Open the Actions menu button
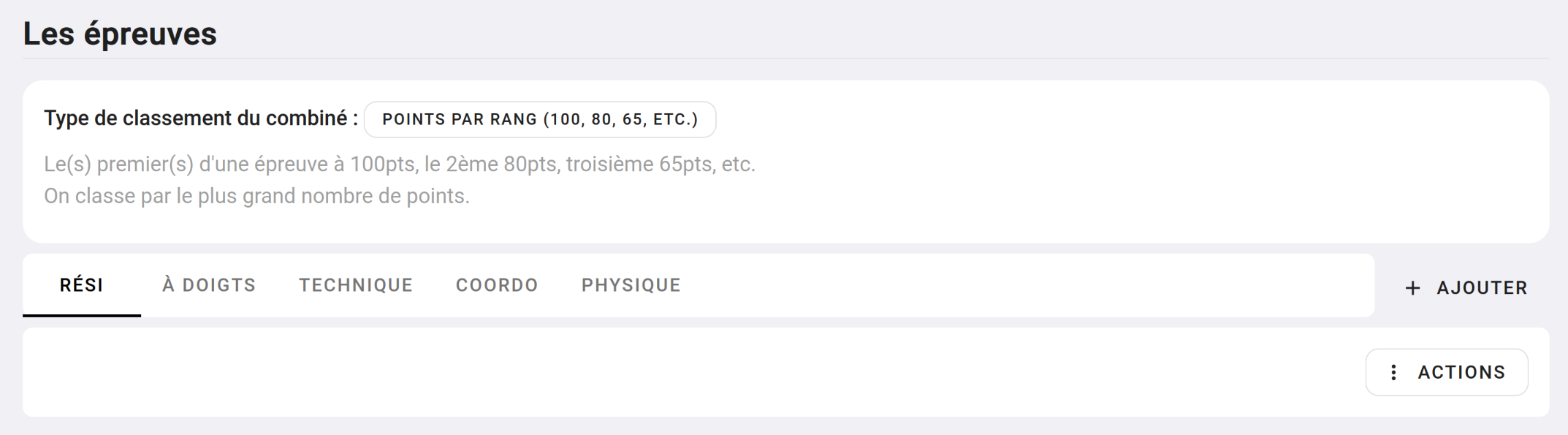The width and height of the screenshot is (1568, 435). 1446,372
